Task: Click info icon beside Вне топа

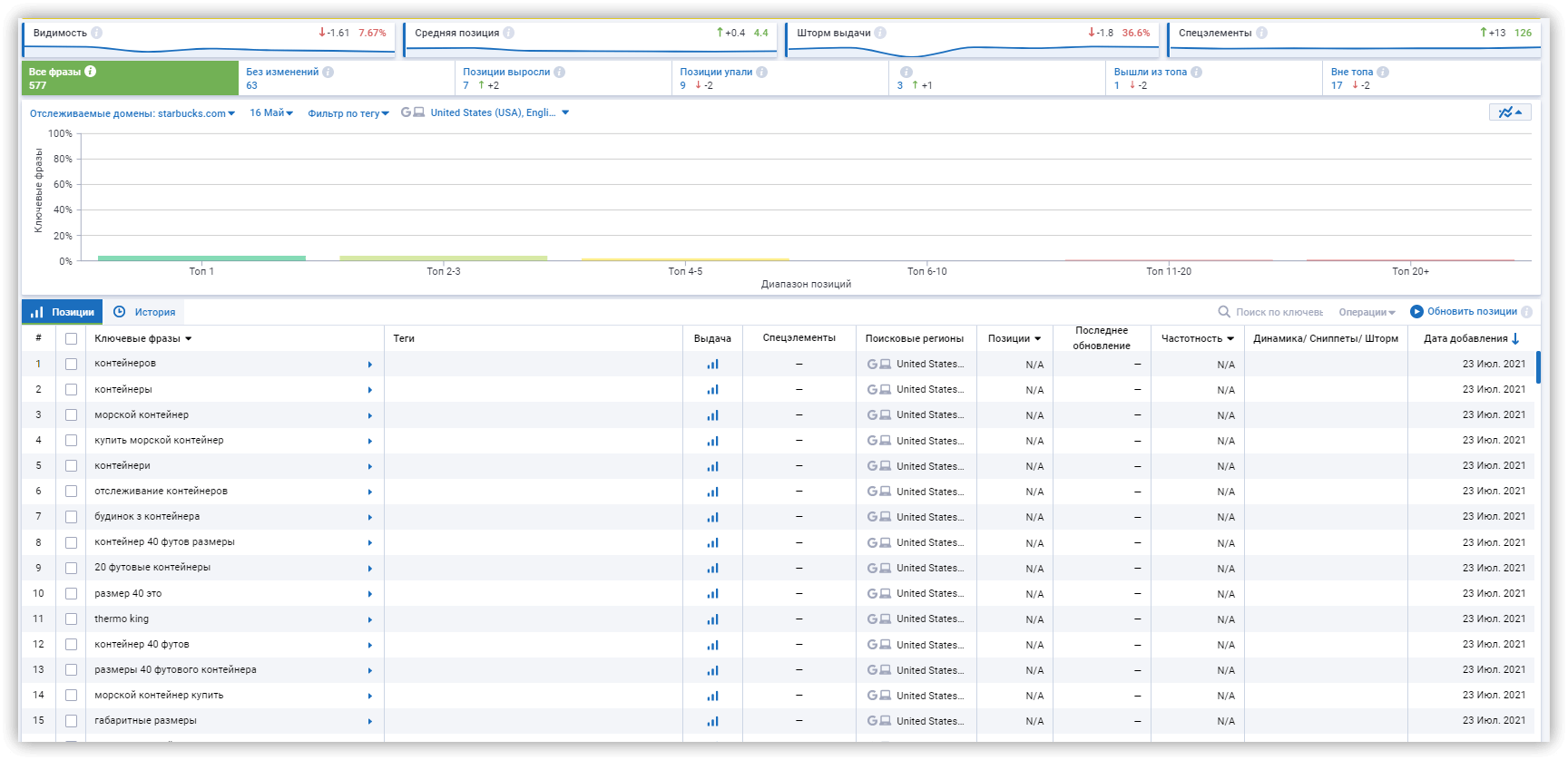Action: tap(1382, 72)
